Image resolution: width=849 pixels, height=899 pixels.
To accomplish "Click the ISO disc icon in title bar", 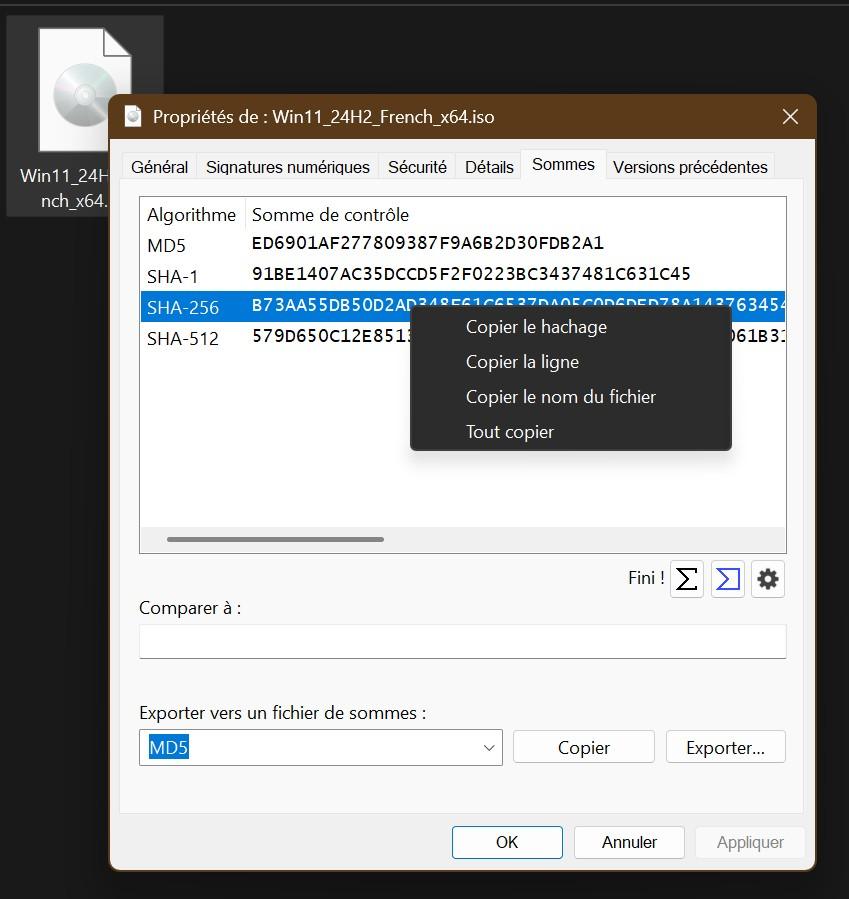I will coord(133,116).
